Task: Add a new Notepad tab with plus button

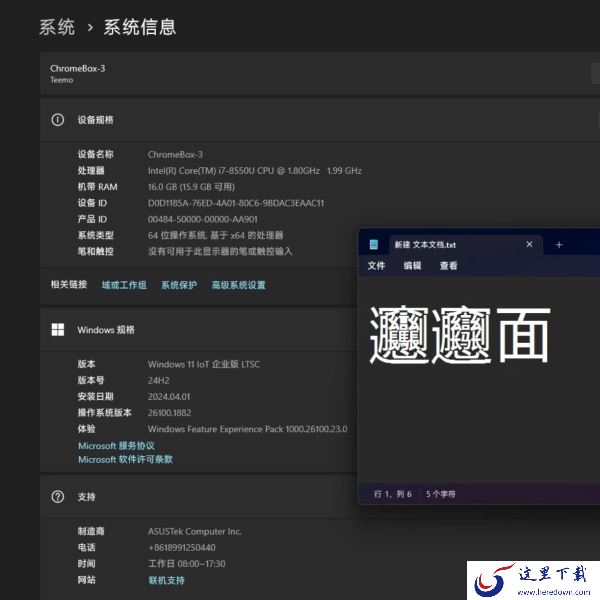Action: (559, 245)
